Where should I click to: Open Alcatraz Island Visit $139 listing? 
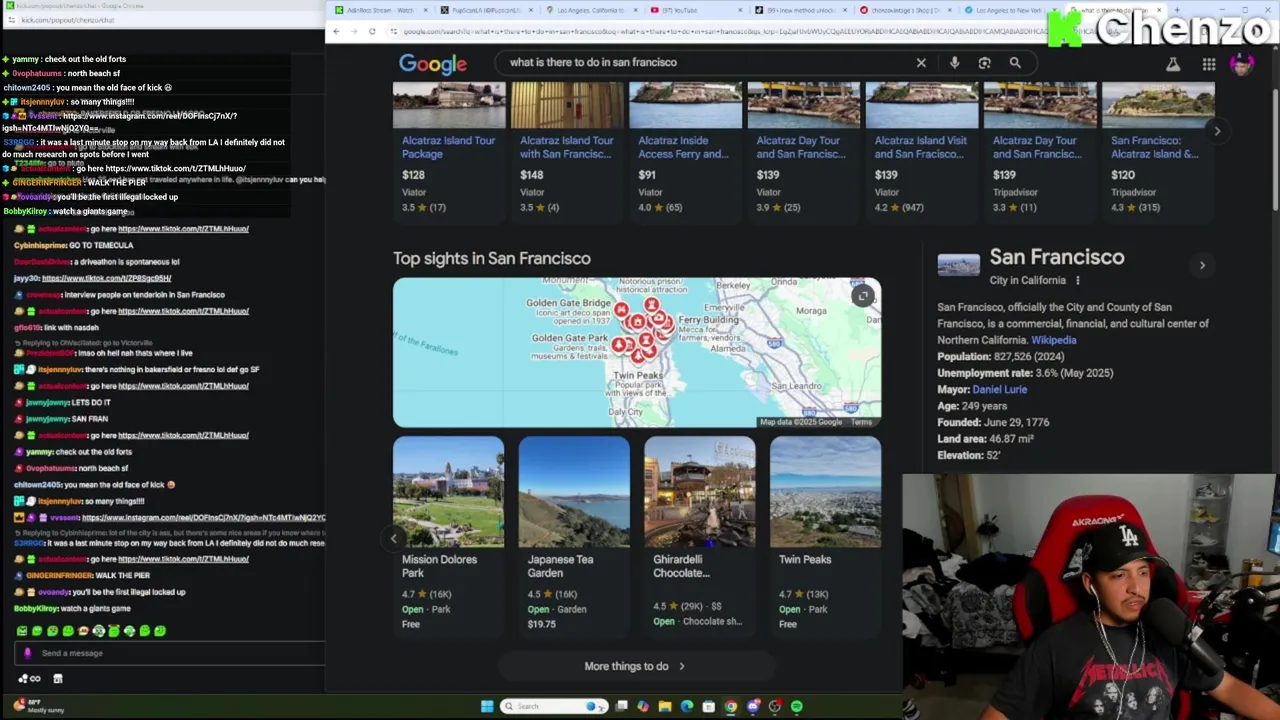point(921,147)
